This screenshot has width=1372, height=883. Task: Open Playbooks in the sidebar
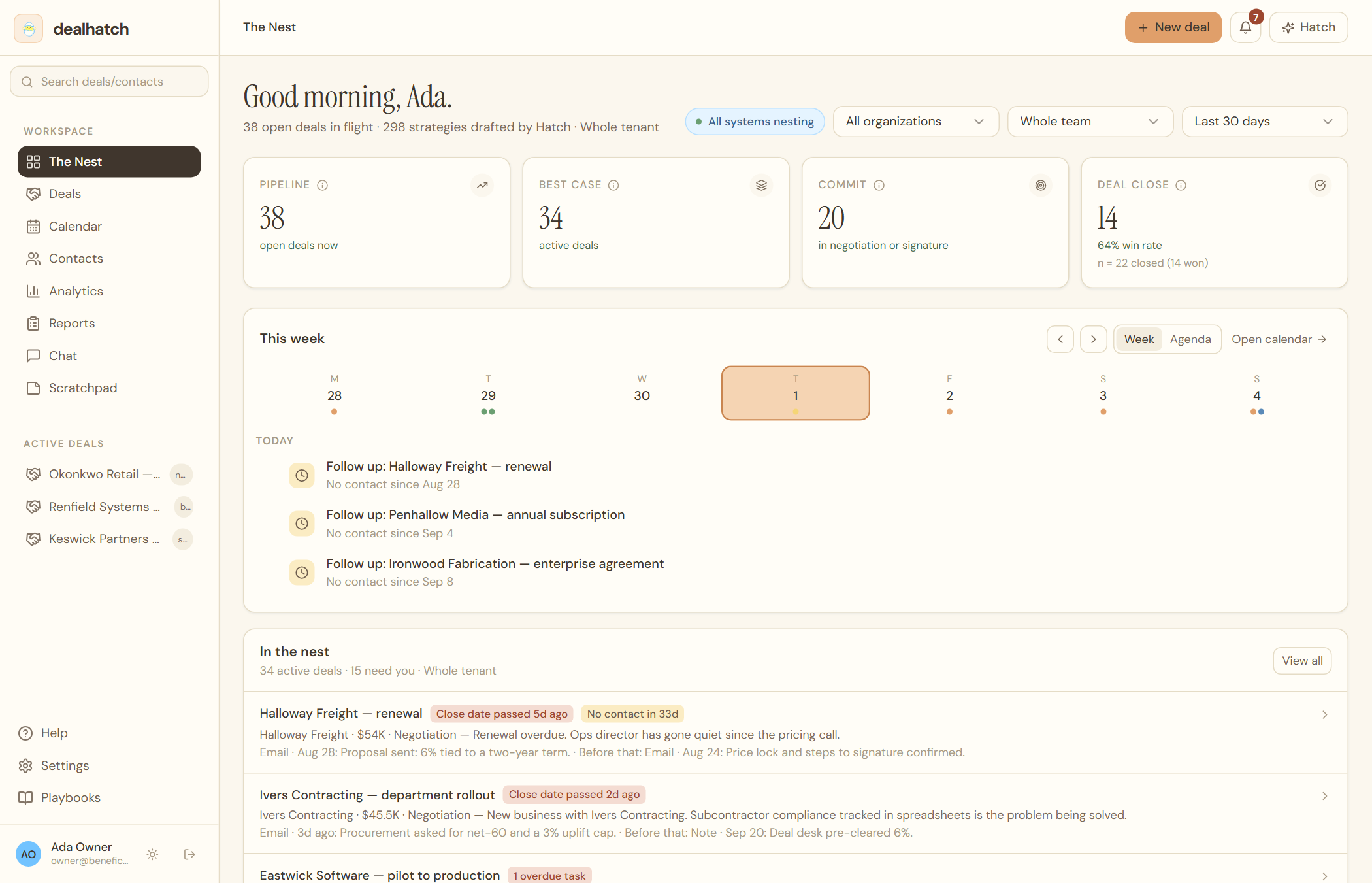[109, 798]
